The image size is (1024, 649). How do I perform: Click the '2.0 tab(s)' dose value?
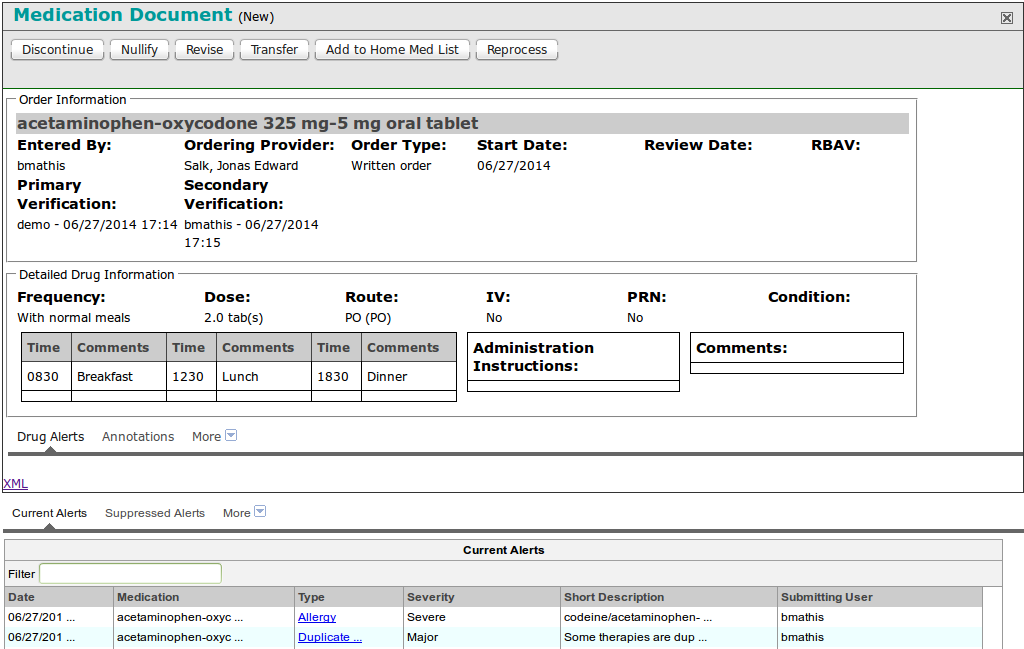click(x=234, y=318)
